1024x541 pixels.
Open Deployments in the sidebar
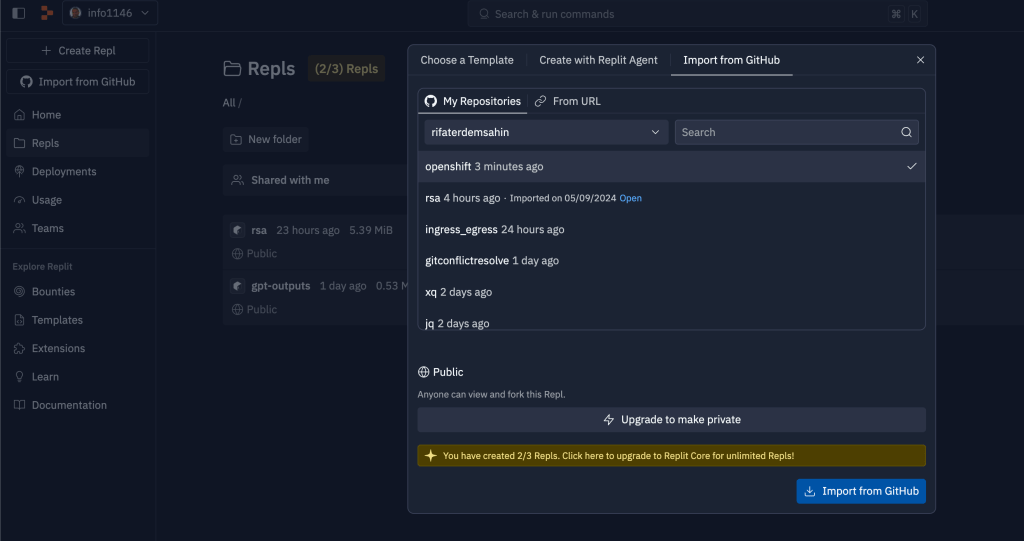click(x=78, y=171)
